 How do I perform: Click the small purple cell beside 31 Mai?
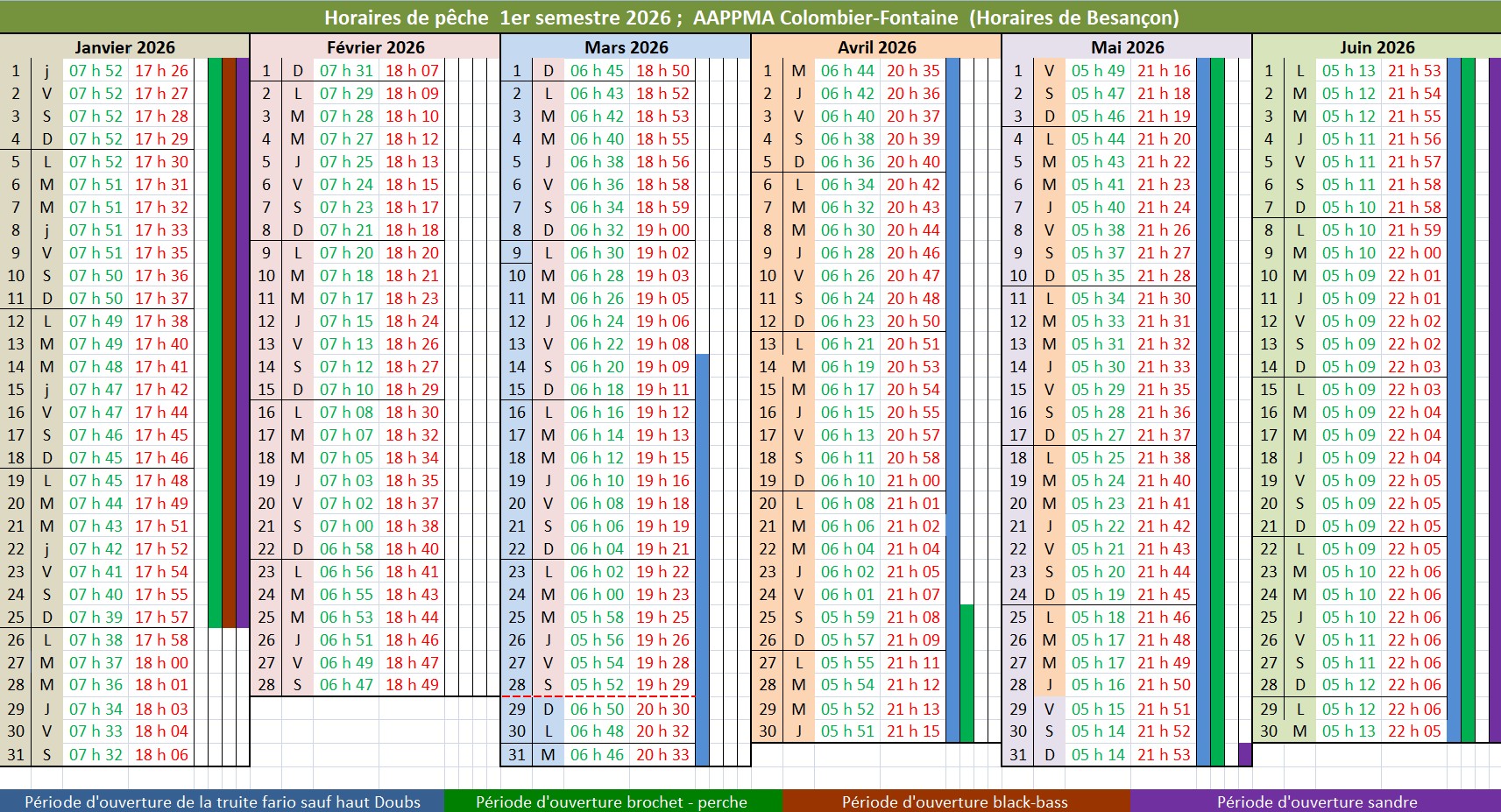pyautogui.click(x=1244, y=754)
